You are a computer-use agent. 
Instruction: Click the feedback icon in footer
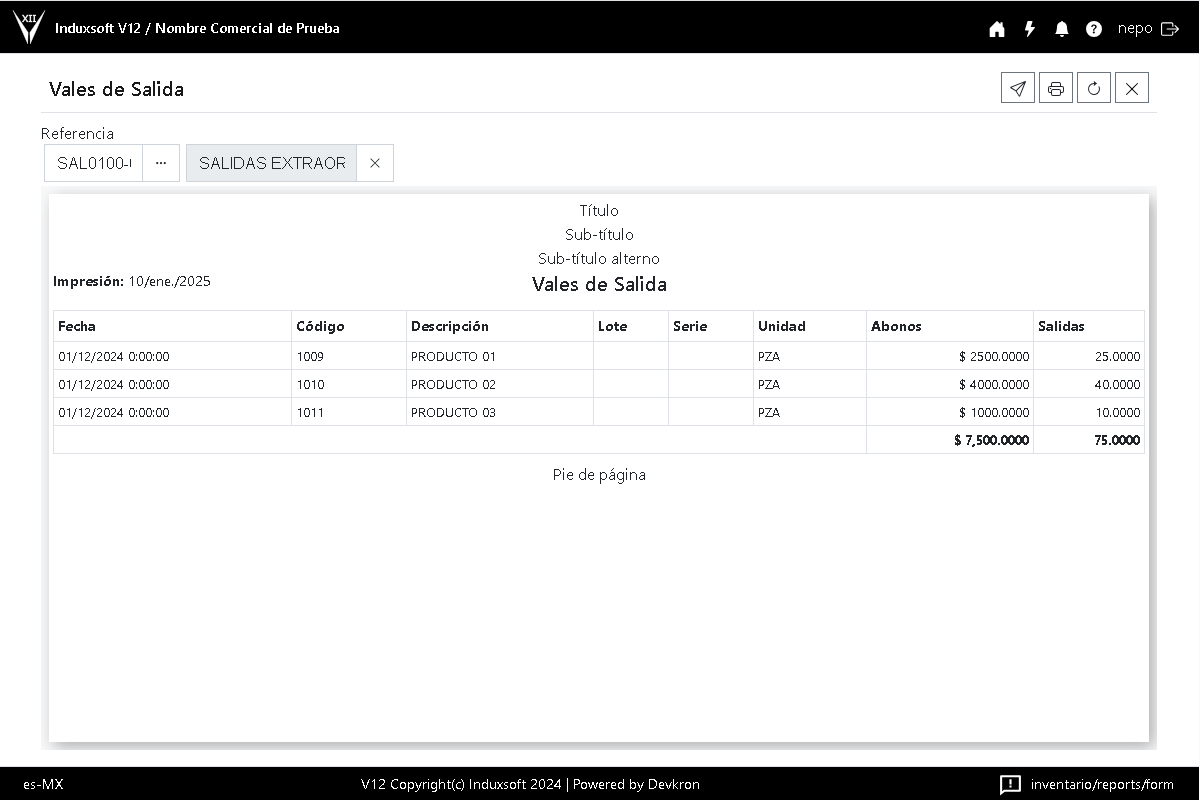coord(1010,784)
